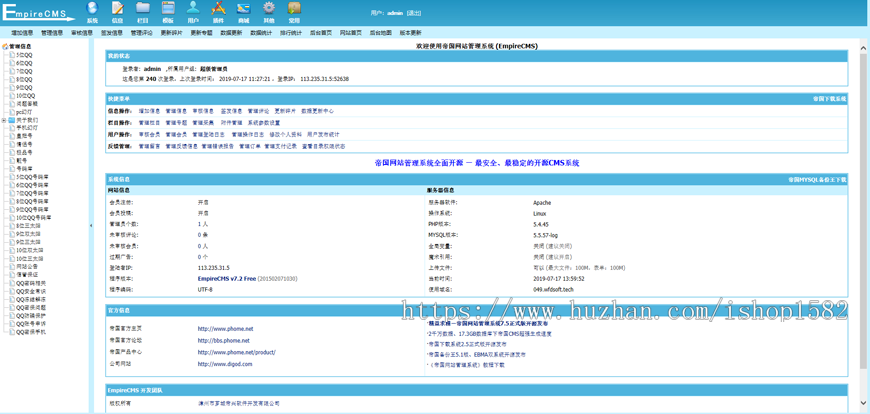The width and height of the screenshot is (870, 414).
Task: Open the 商城 (Shop) card icon
Action: (243, 10)
